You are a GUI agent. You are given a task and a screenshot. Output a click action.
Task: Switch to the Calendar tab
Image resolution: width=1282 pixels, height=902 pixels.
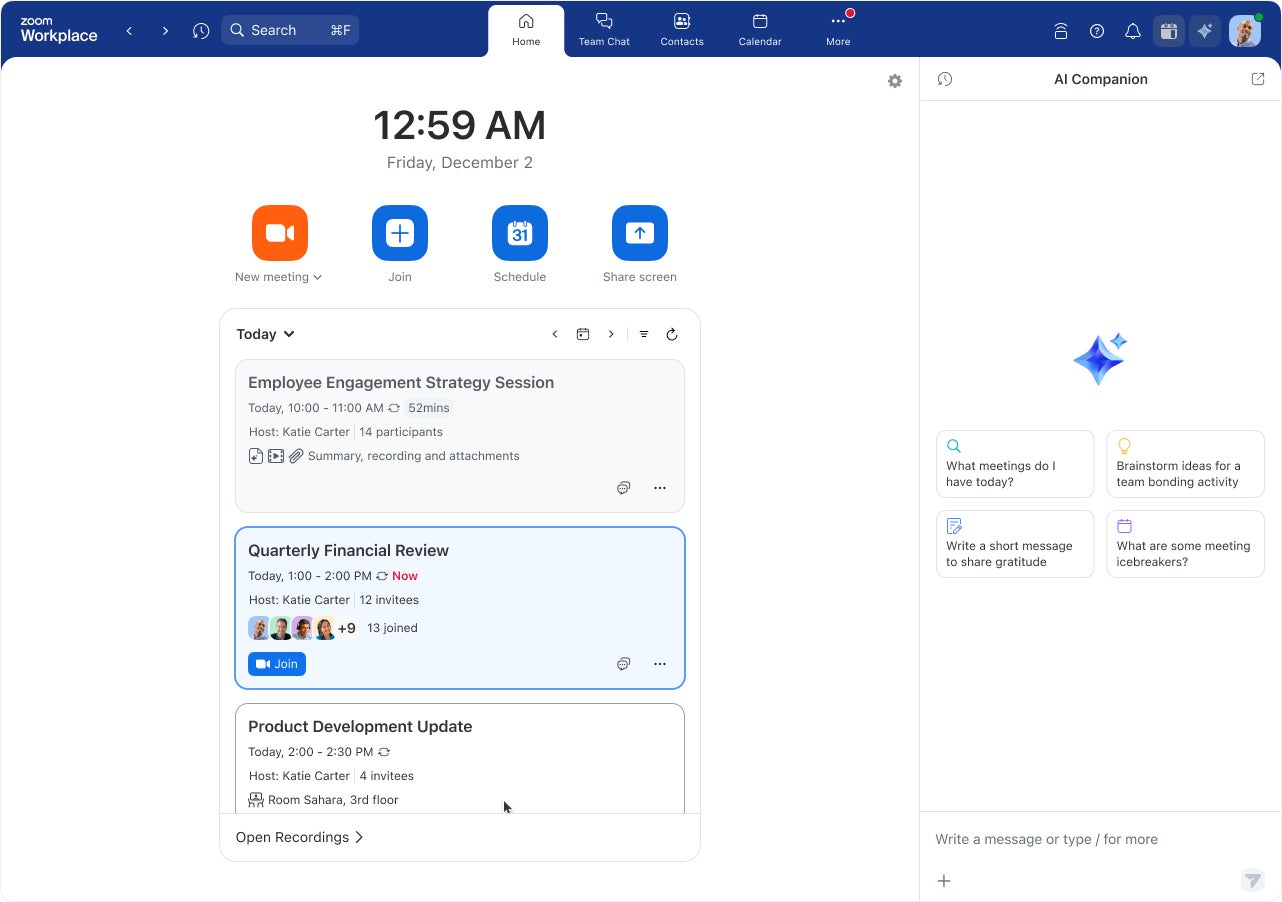click(760, 30)
